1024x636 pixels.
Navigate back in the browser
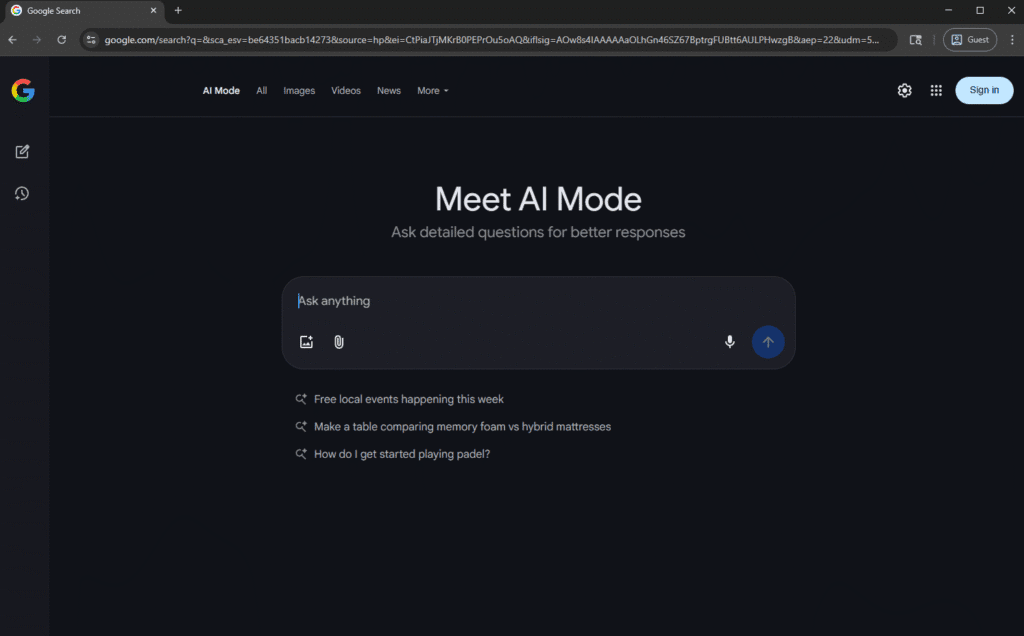pos(11,40)
